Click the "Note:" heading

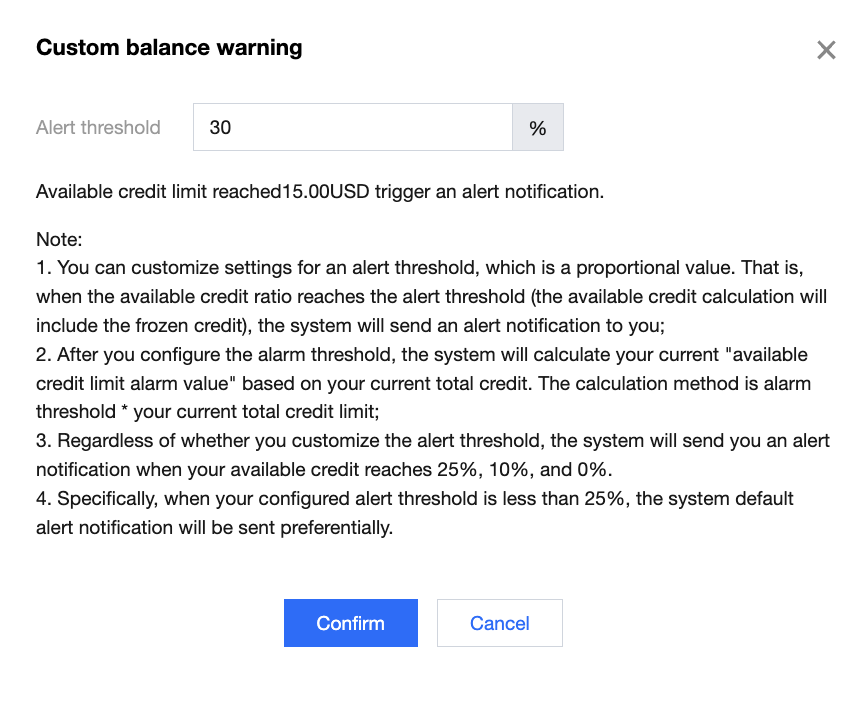coord(58,240)
